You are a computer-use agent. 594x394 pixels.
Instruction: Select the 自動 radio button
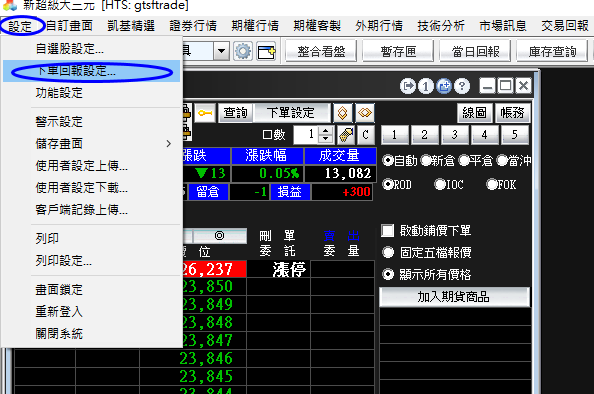tap(388, 161)
